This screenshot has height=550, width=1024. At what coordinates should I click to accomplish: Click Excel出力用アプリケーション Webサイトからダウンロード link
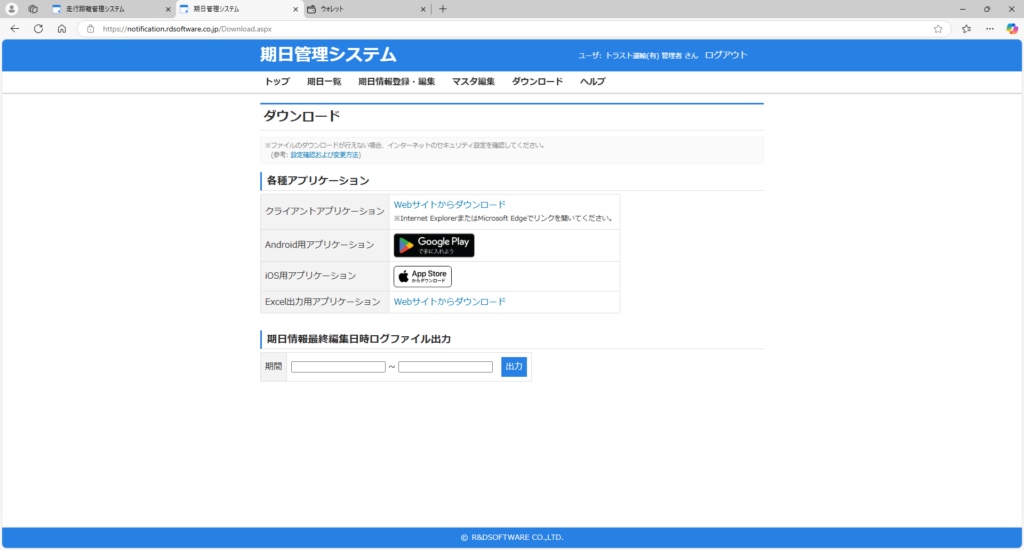click(x=449, y=302)
